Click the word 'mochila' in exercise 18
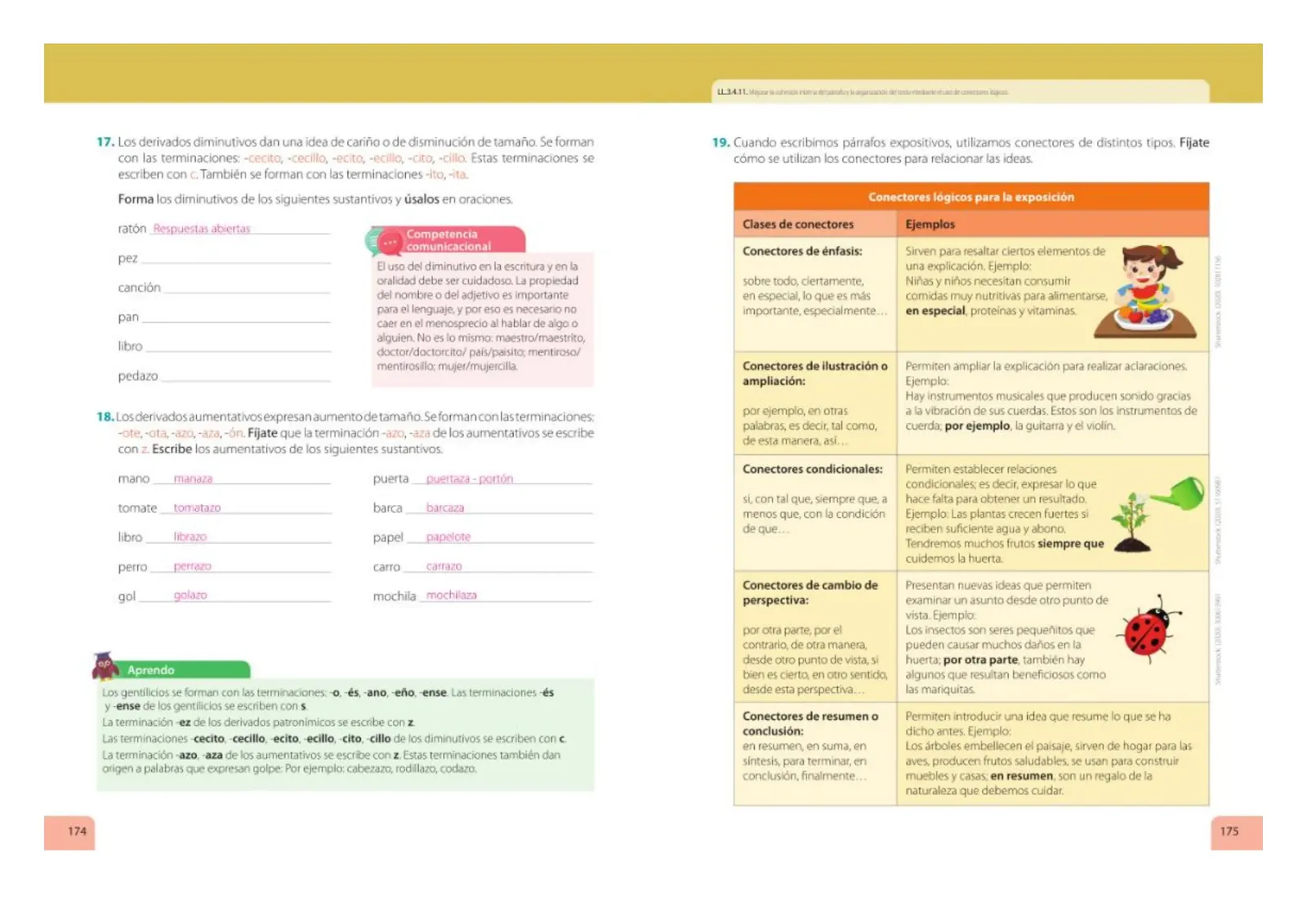This screenshot has width=1307, height=924. click(395, 596)
